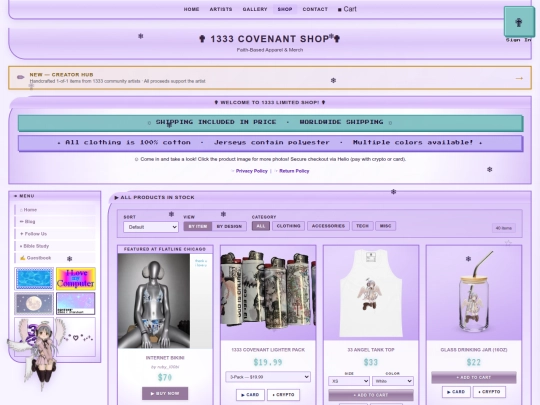Select the Shop navigation item
540x405 pixels.
click(x=285, y=9)
